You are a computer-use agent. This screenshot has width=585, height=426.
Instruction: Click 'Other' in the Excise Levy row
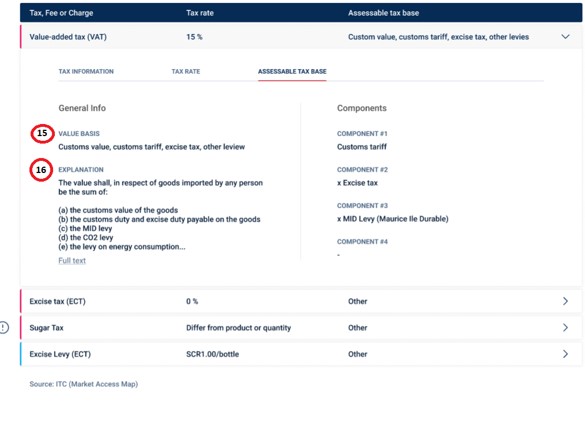click(x=357, y=354)
